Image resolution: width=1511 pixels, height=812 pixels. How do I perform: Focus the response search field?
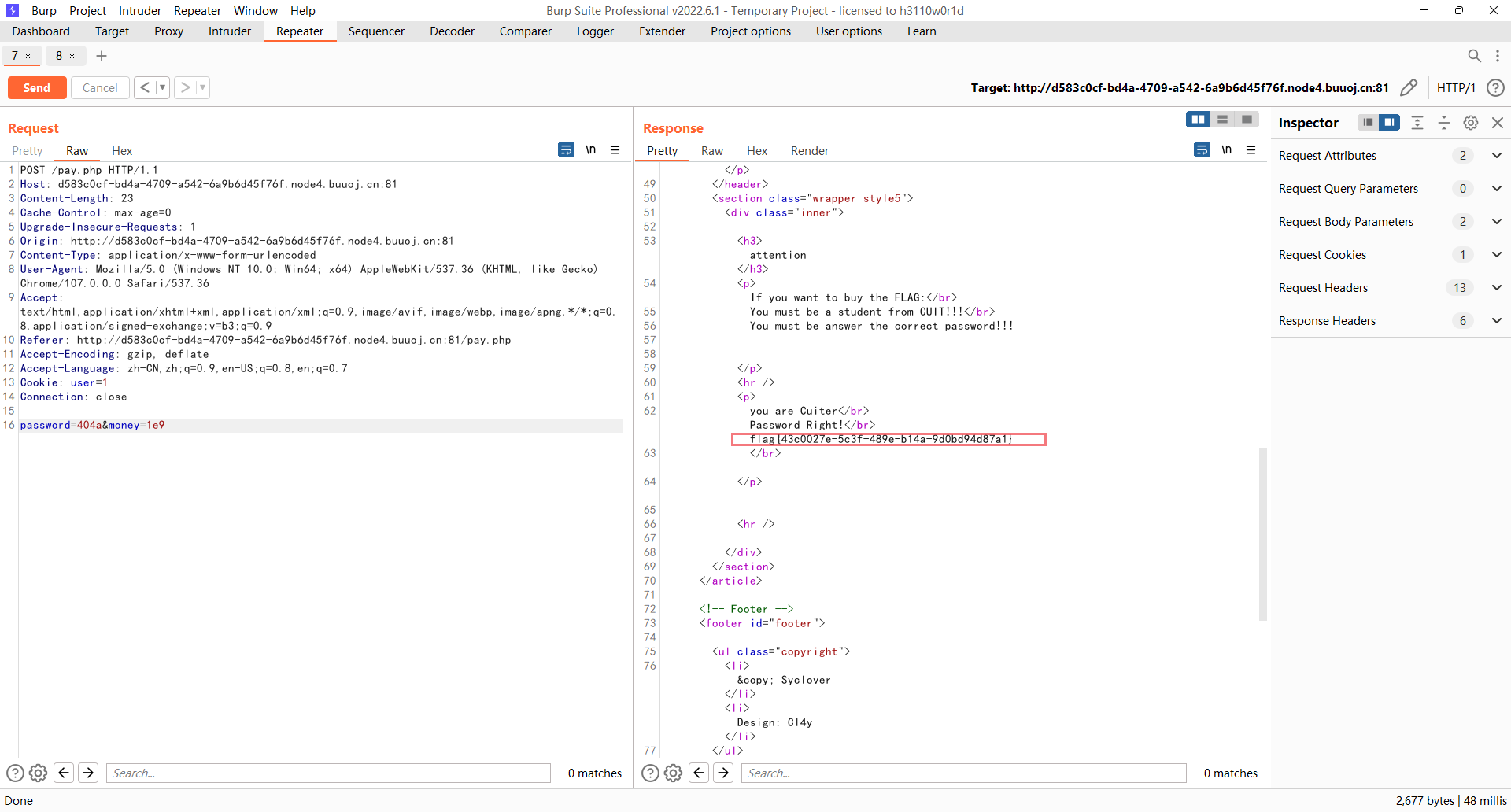tap(963, 773)
